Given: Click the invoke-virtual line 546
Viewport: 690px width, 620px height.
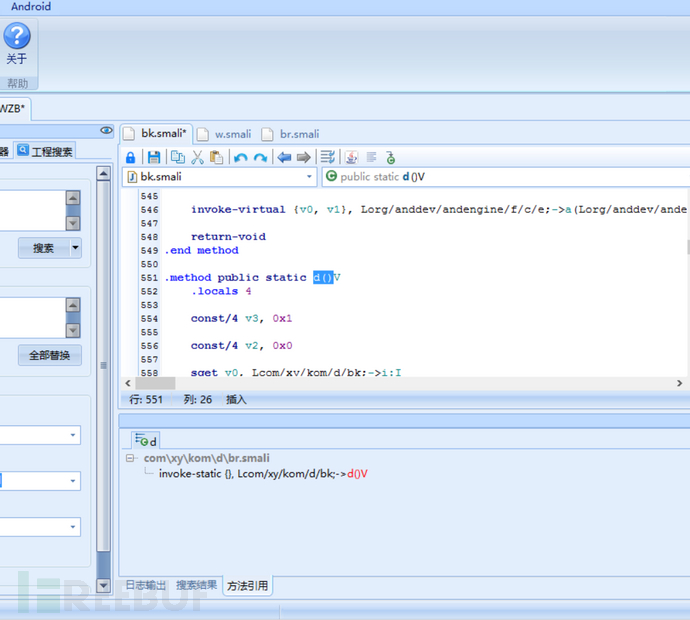Looking at the screenshot, I should pyautogui.click(x=439, y=209).
